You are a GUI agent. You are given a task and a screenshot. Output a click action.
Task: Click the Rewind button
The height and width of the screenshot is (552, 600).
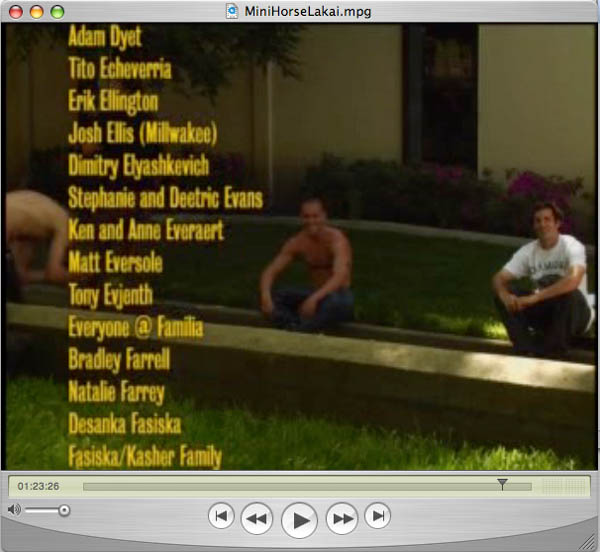(257, 518)
